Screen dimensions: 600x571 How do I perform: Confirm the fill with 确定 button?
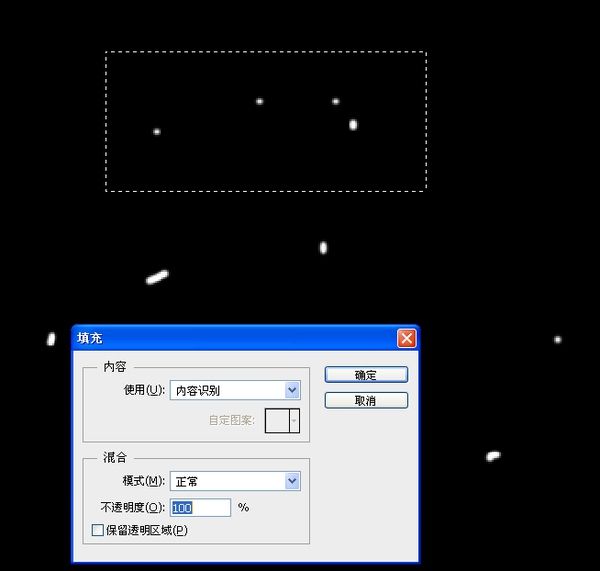point(366,375)
